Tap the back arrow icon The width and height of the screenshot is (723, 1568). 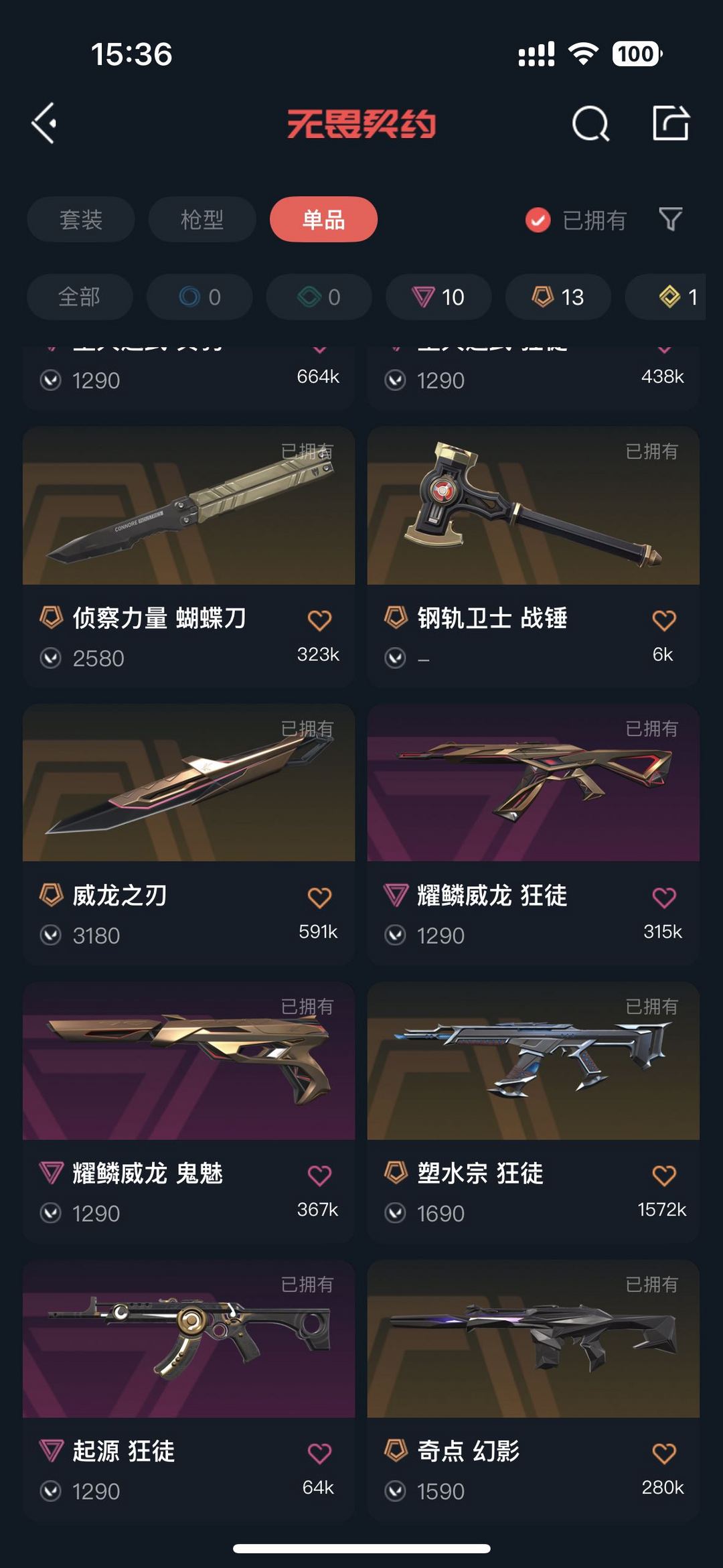pyautogui.click(x=44, y=123)
